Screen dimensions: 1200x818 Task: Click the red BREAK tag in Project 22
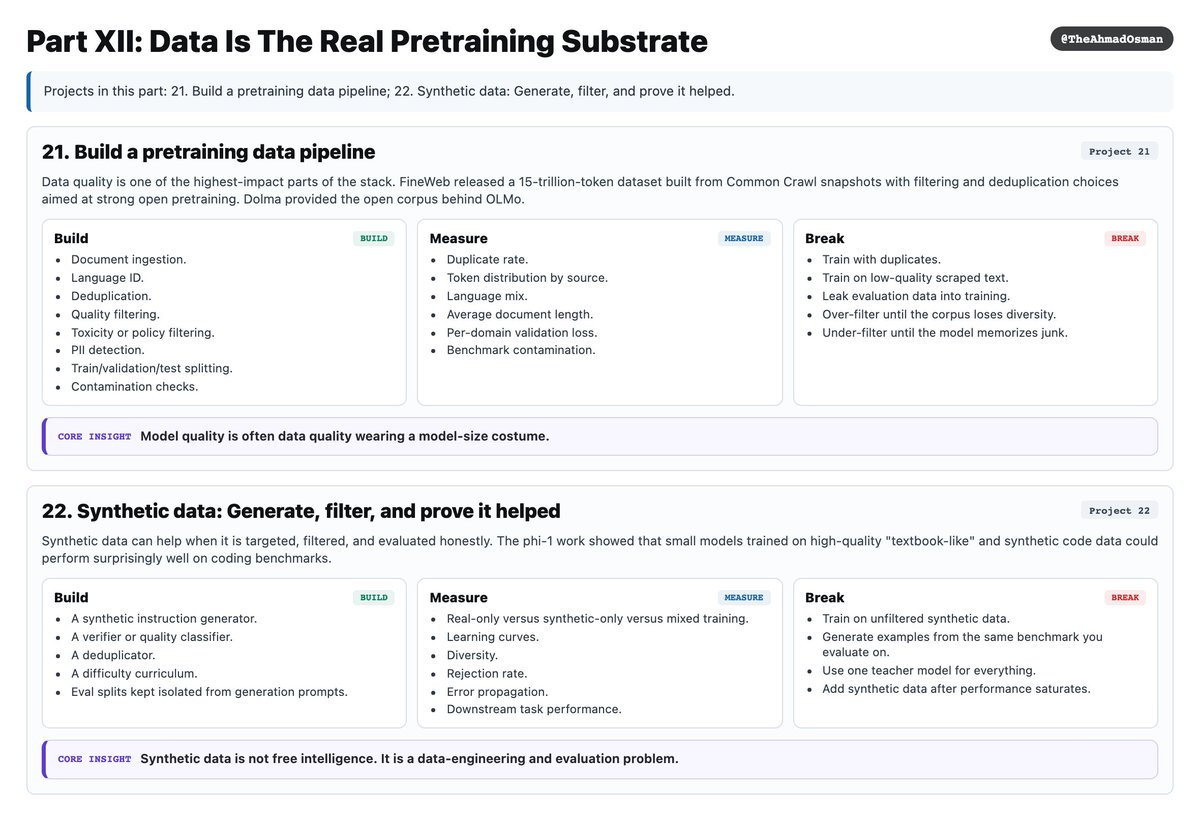coord(1125,598)
